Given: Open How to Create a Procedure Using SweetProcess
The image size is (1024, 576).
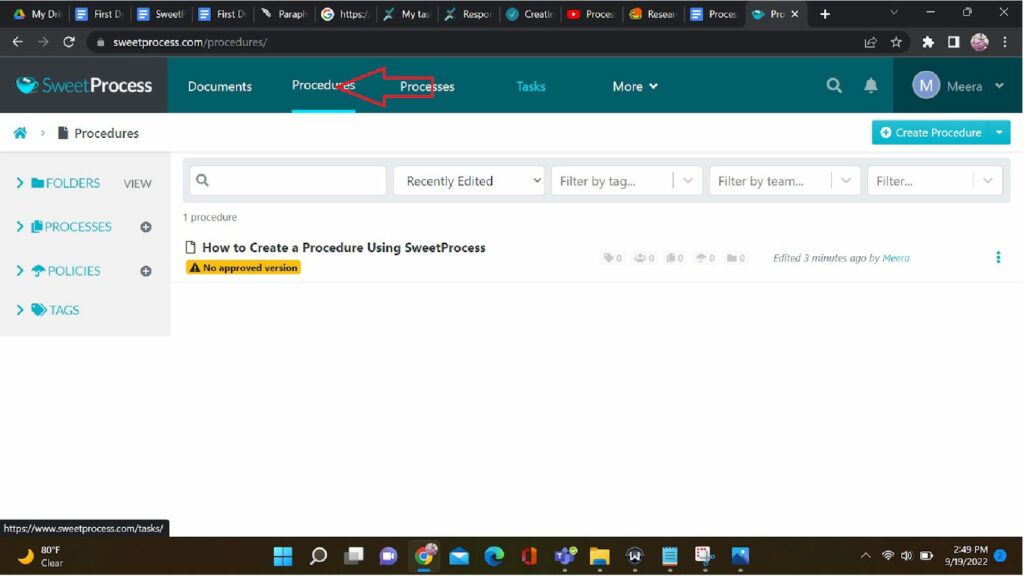Looking at the screenshot, I should [344, 248].
